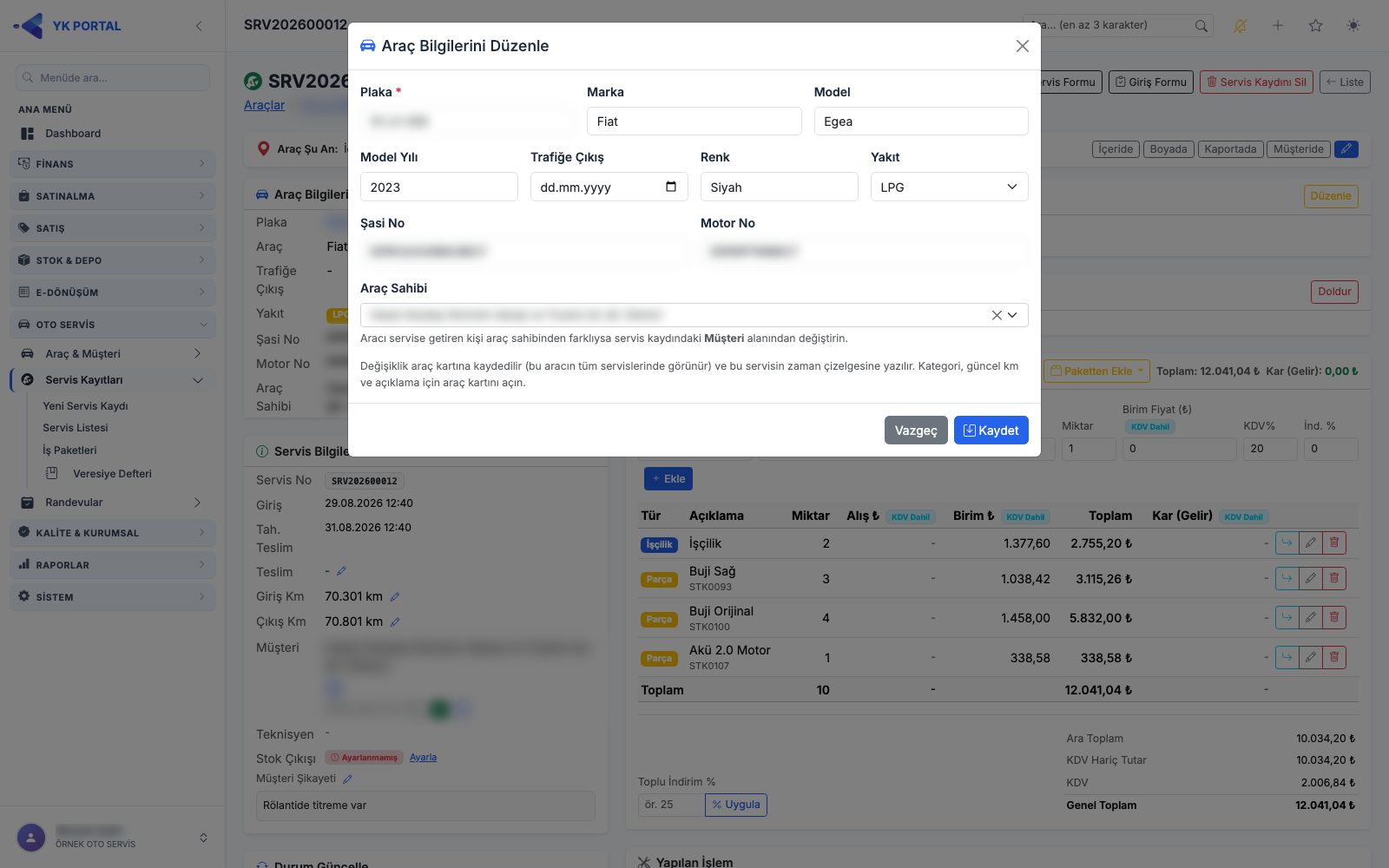Viewport: 1389px width, 868px height.
Task: Expand the Araç Sahibi dropdown arrow
Action: point(1012,315)
